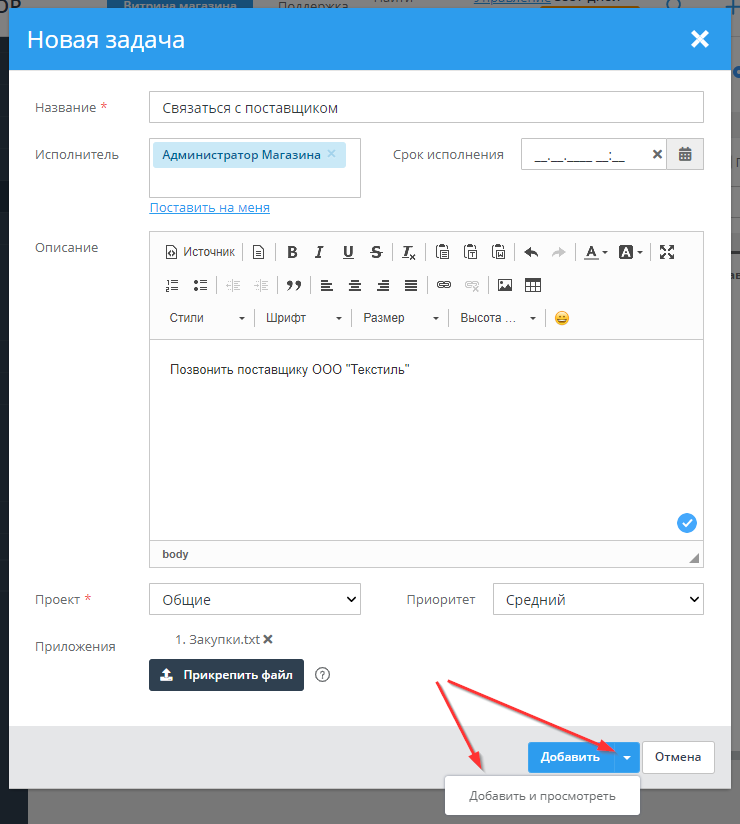Insert a block quote
740x824 pixels.
click(x=293, y=285)
